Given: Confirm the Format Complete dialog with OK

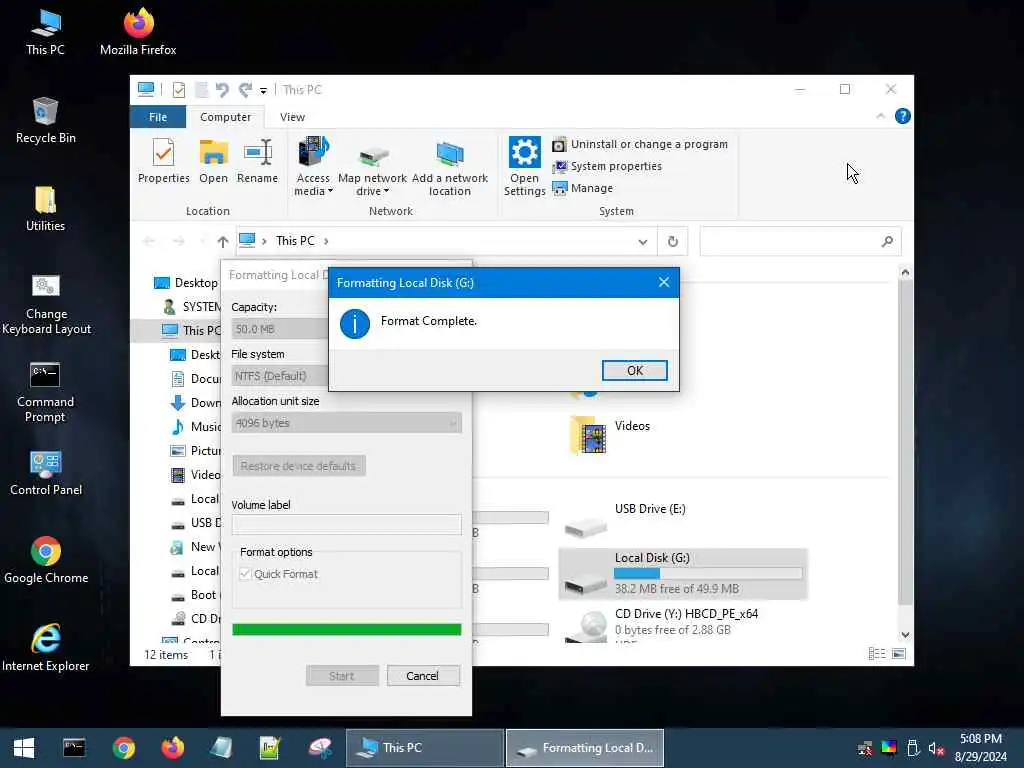Looking at the screenshot, I should [634, 370].
